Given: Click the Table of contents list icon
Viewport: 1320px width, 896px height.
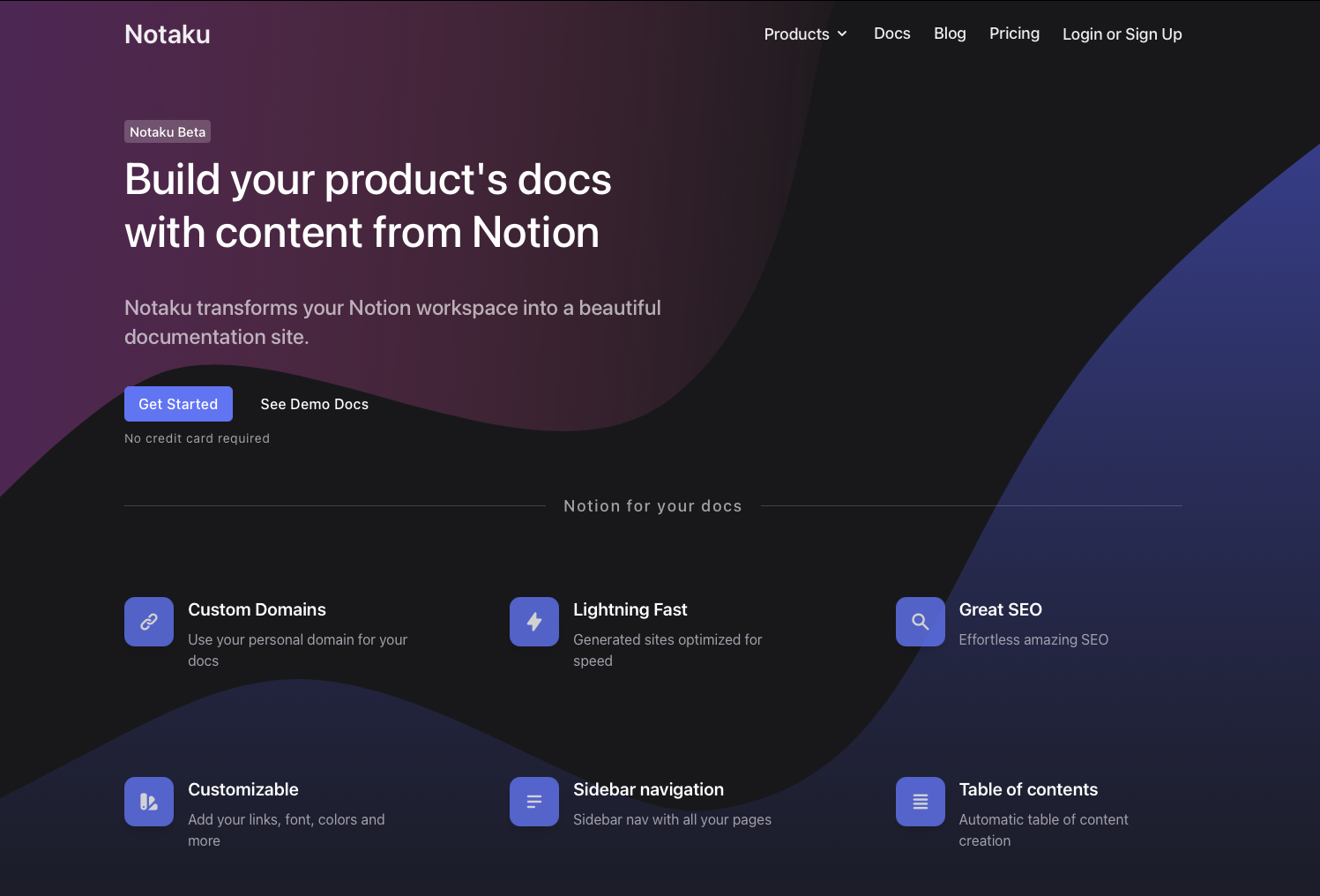Looking at the screenshot, I should pyautogui.click(x=921, y=802).
